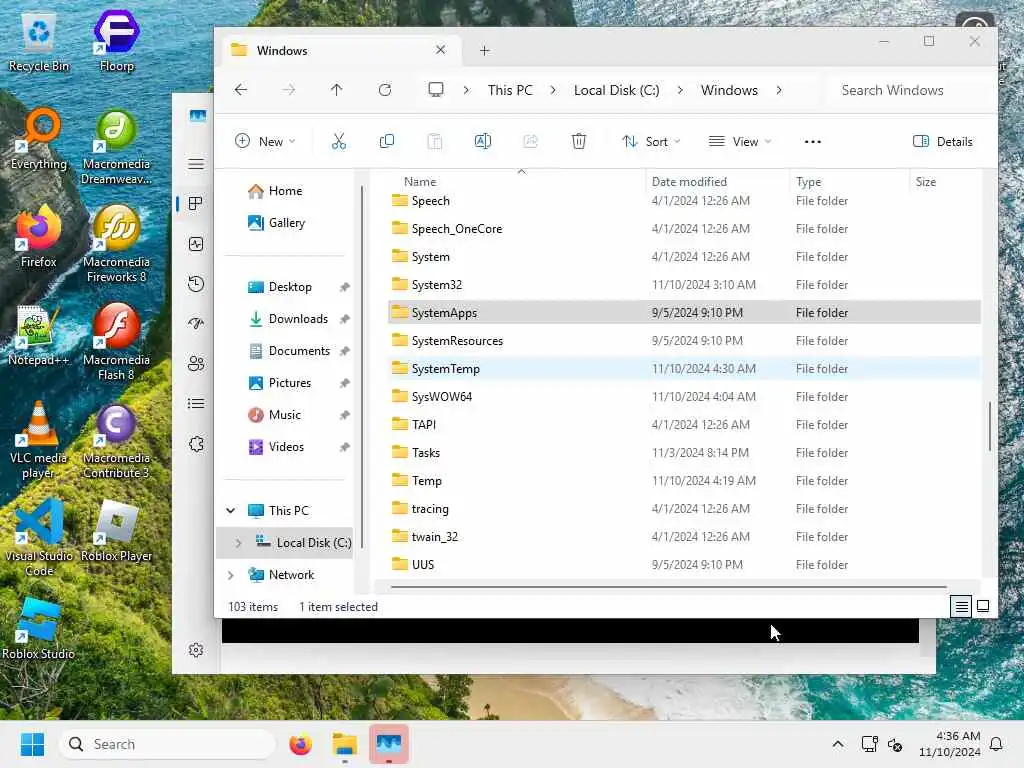Click the Copy icon in toolbar
The height and width of the screenshot is (768, 1024).
(387, 141)
